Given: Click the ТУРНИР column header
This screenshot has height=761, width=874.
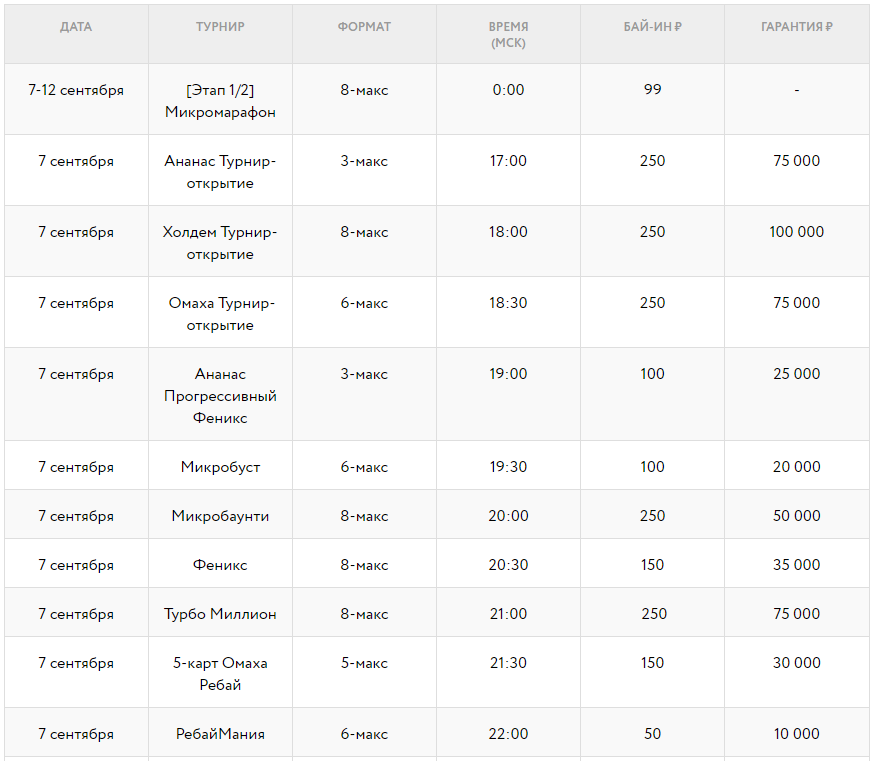Looking at the screenshot, I should click(220, 27).
